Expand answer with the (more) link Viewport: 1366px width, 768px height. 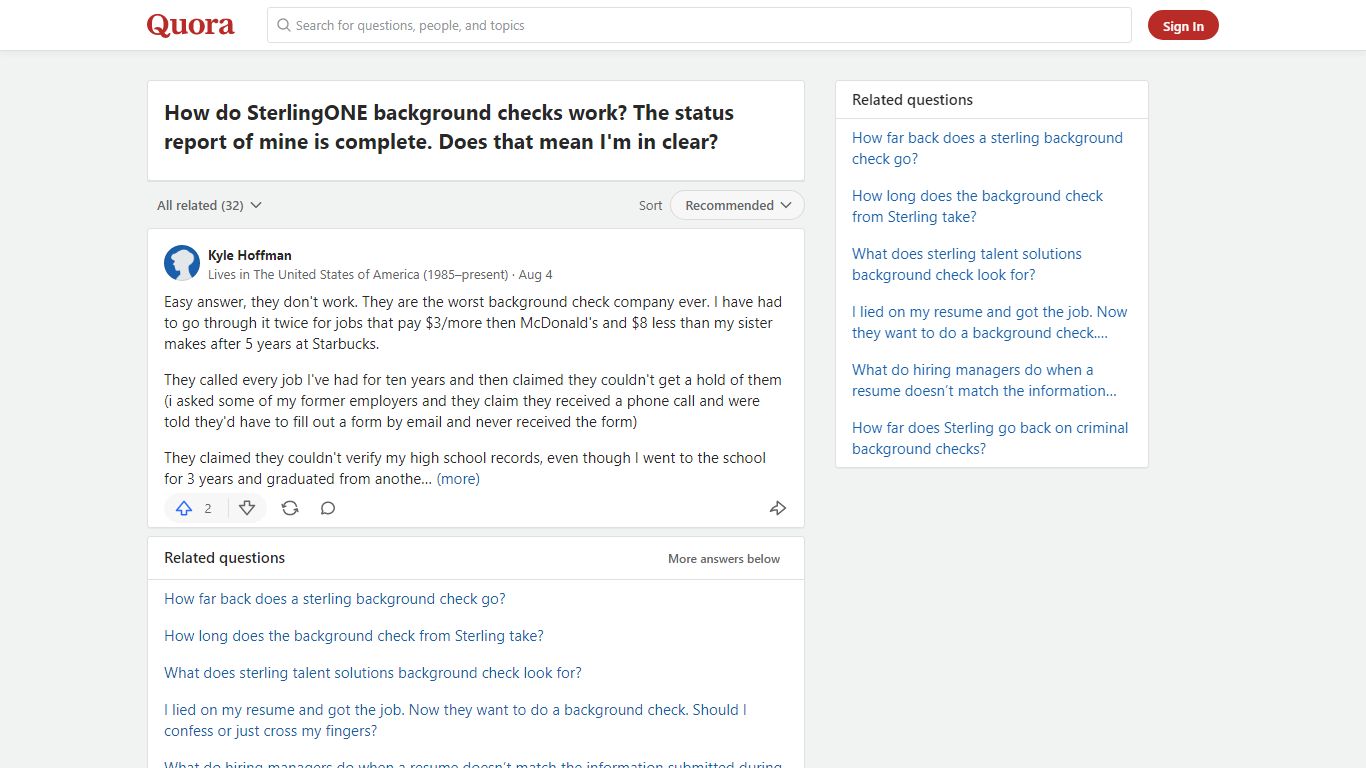click(x=458, y=479)
